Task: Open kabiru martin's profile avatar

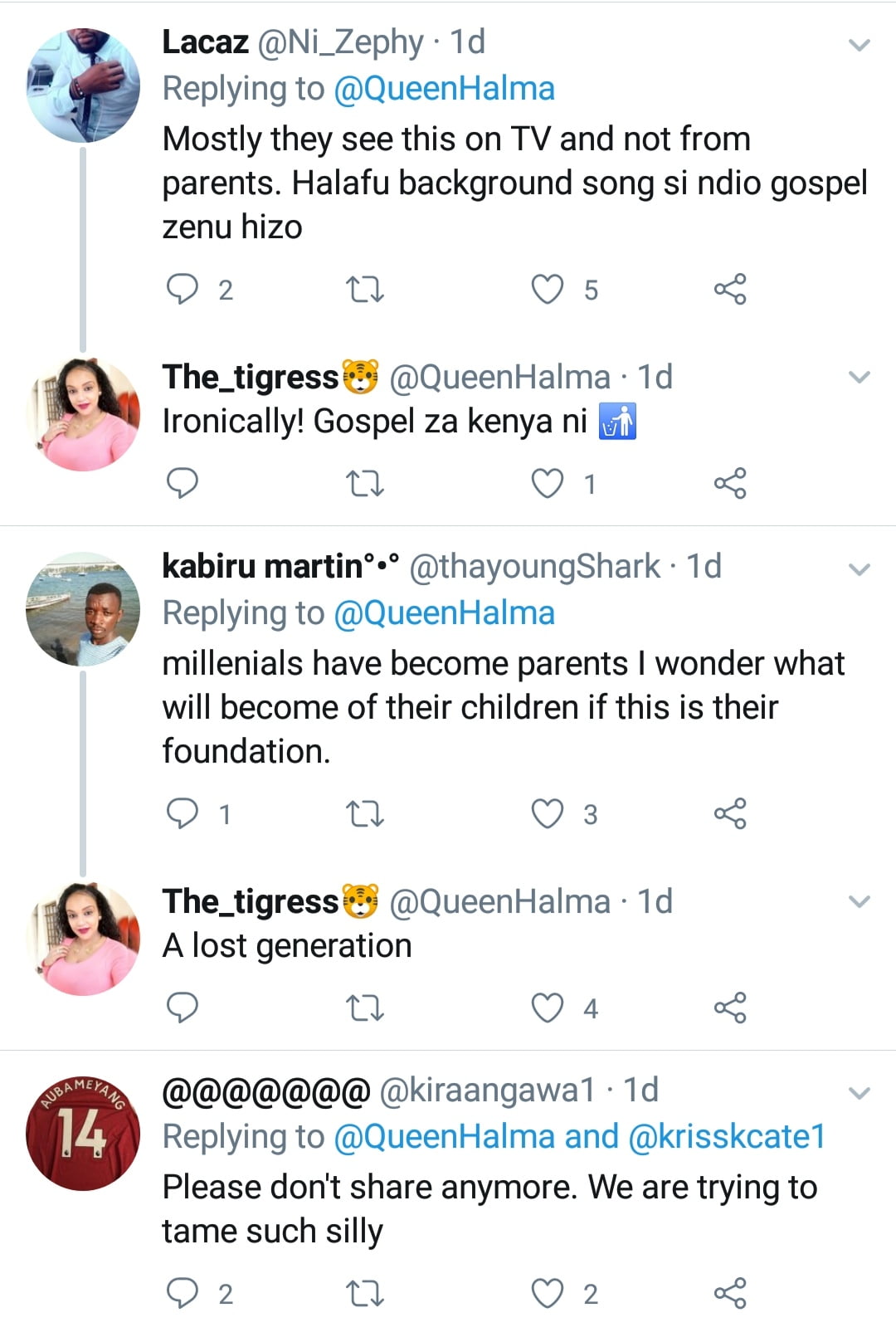Action: [x=83, y=609]
